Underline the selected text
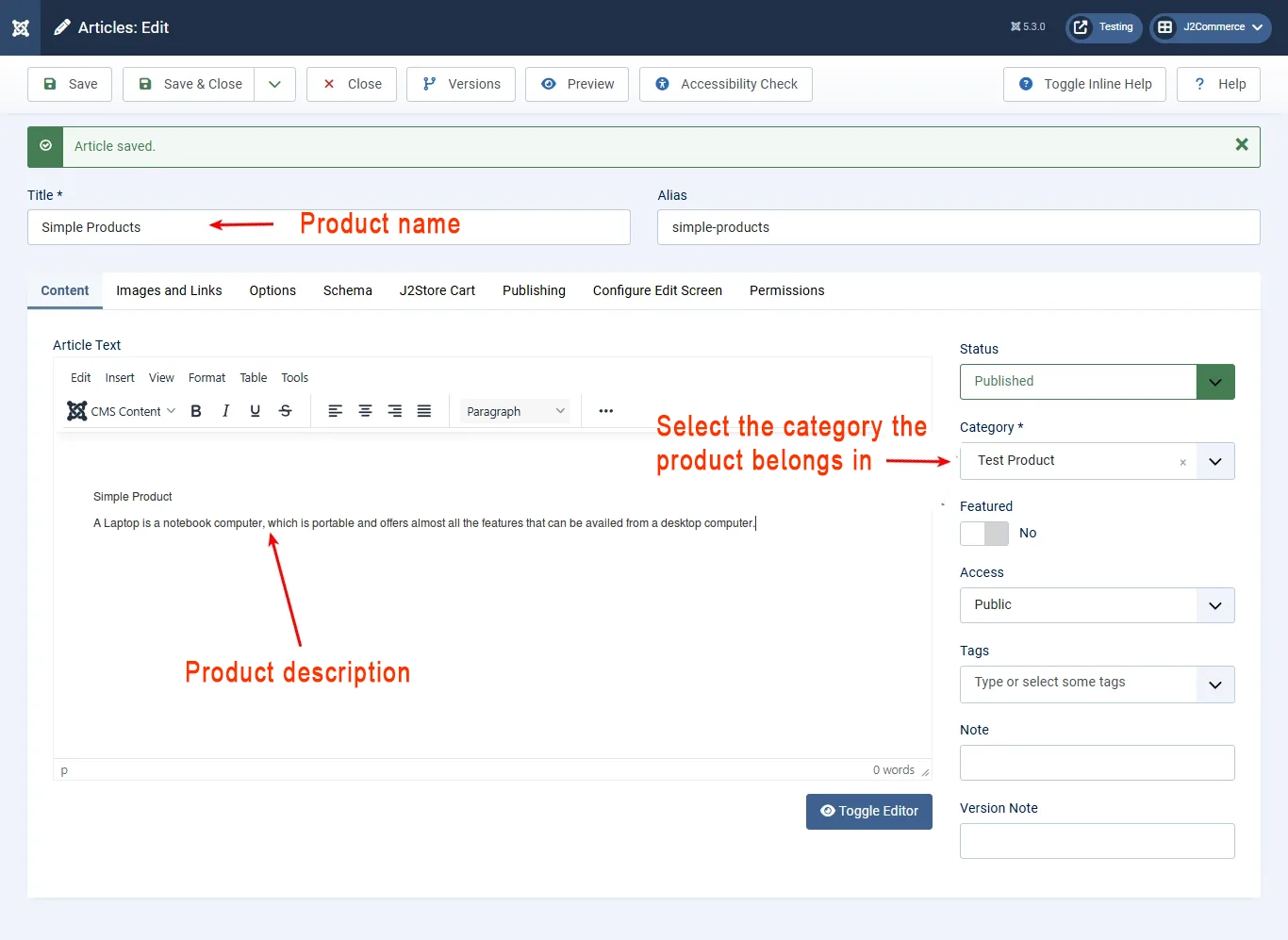 click(255, 411)
